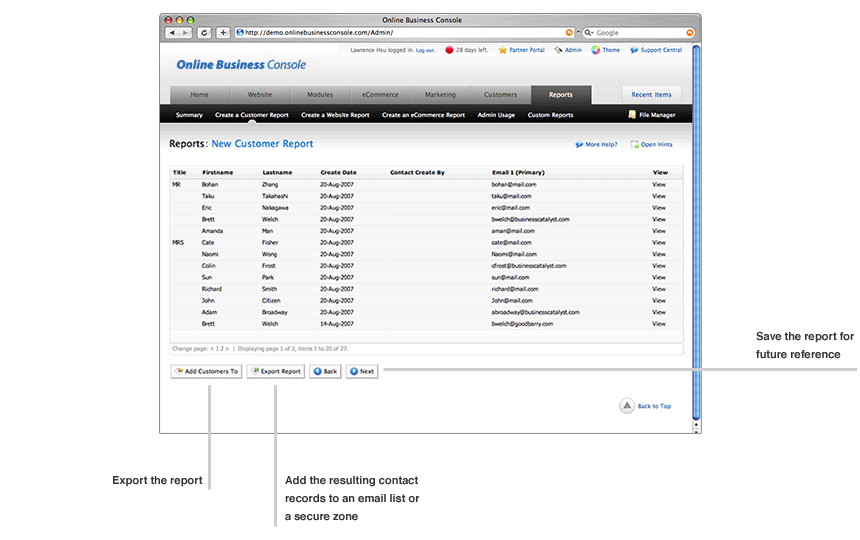The image size is (860, 540).
Task: Switch to the Customers tab
Action: [500, 95]
